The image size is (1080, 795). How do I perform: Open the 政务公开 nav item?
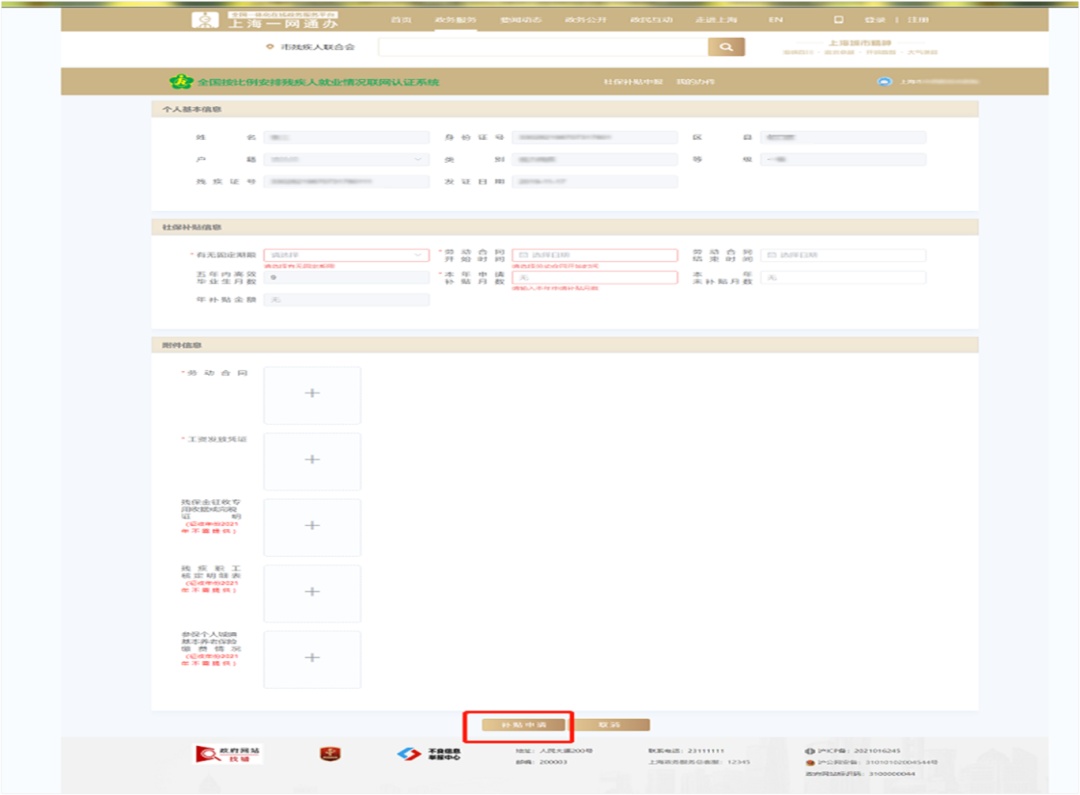coord(585,20)
